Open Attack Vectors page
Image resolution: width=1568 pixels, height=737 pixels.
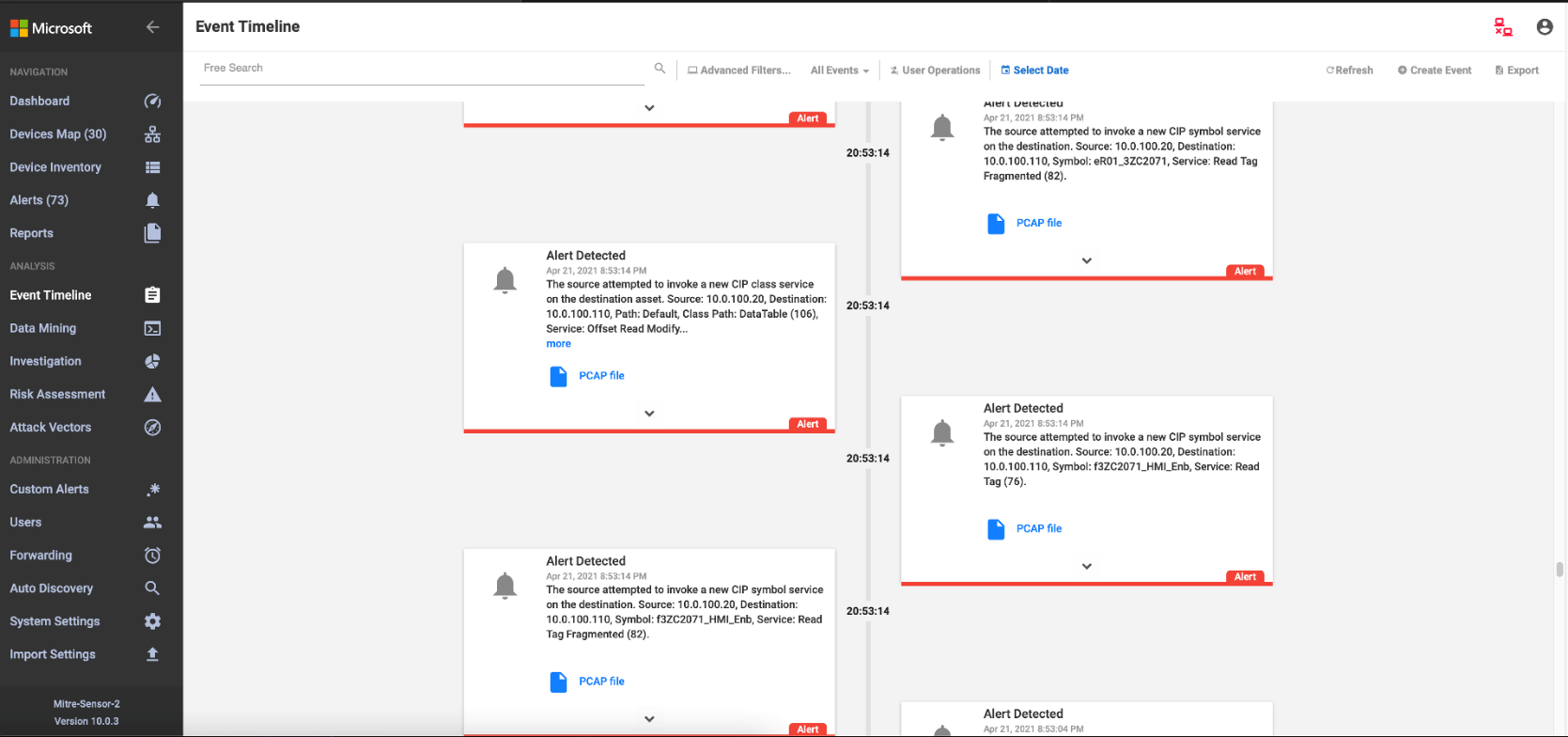click(x=51, y=428)
